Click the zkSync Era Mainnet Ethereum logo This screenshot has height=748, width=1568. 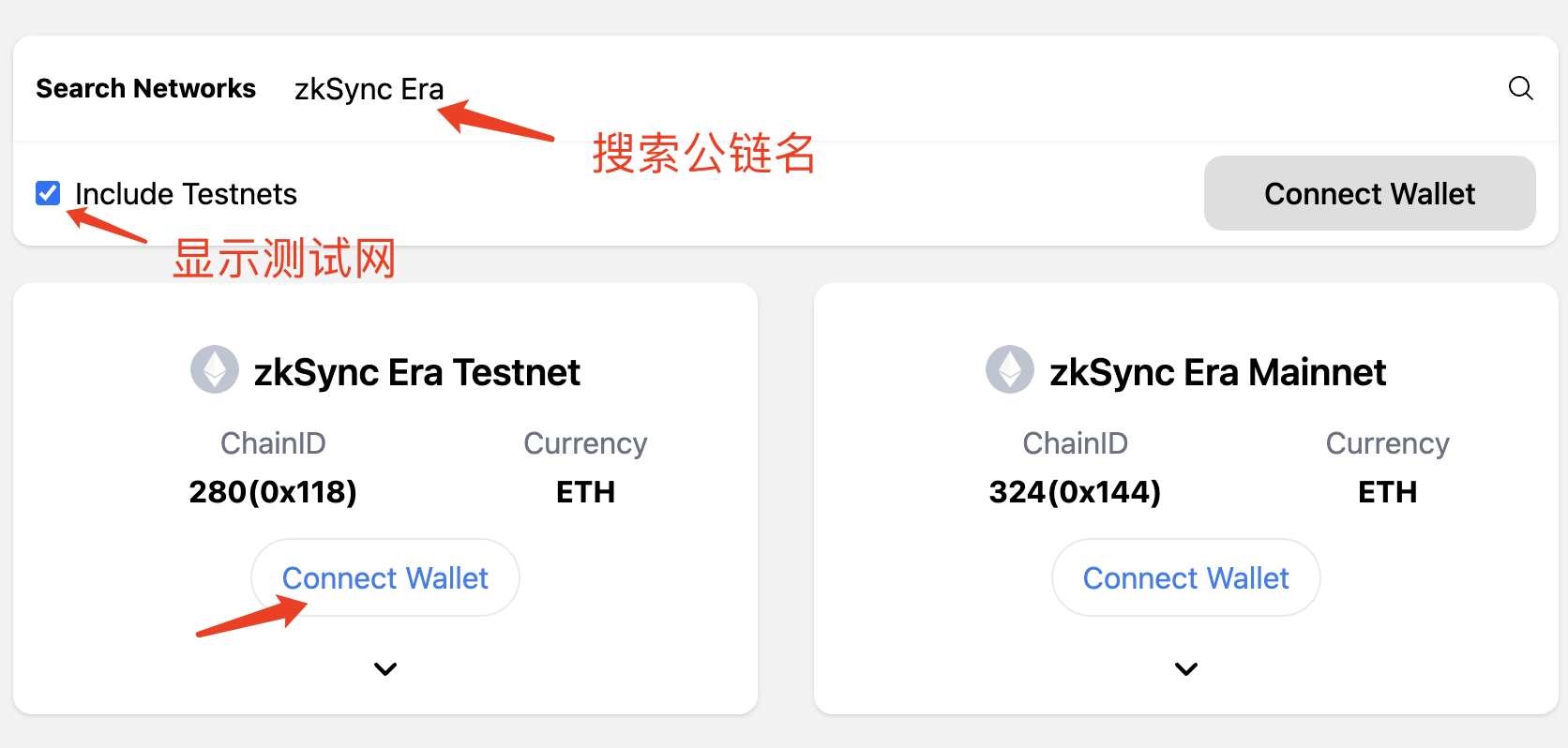point(1010,369)
